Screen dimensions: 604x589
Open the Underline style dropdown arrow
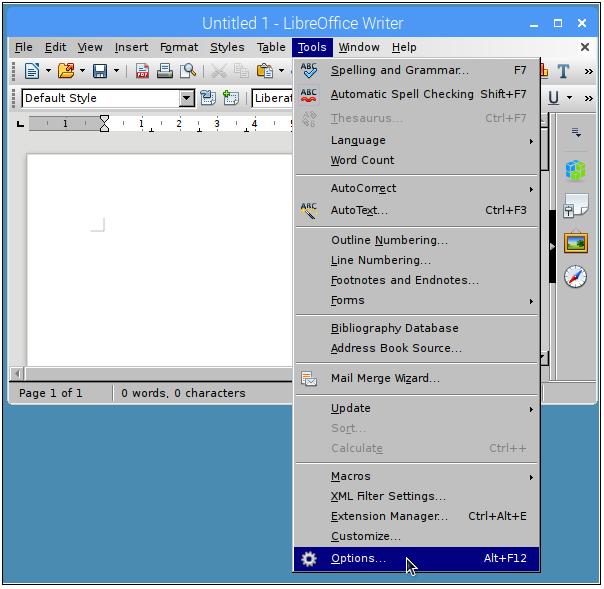(569, 98)
